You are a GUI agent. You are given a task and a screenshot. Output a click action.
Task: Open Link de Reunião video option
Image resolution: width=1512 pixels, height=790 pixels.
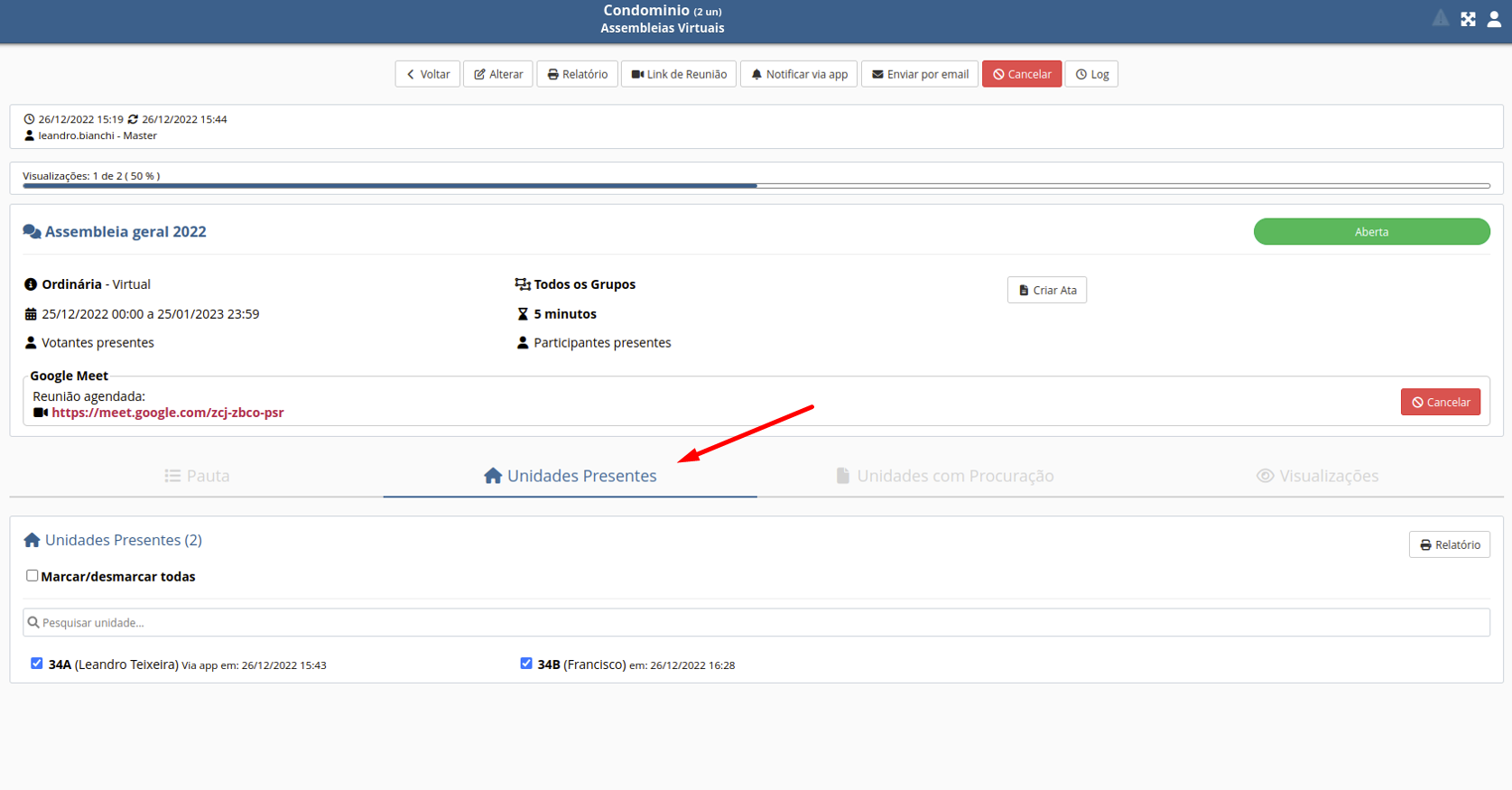[x=679, y=74]
